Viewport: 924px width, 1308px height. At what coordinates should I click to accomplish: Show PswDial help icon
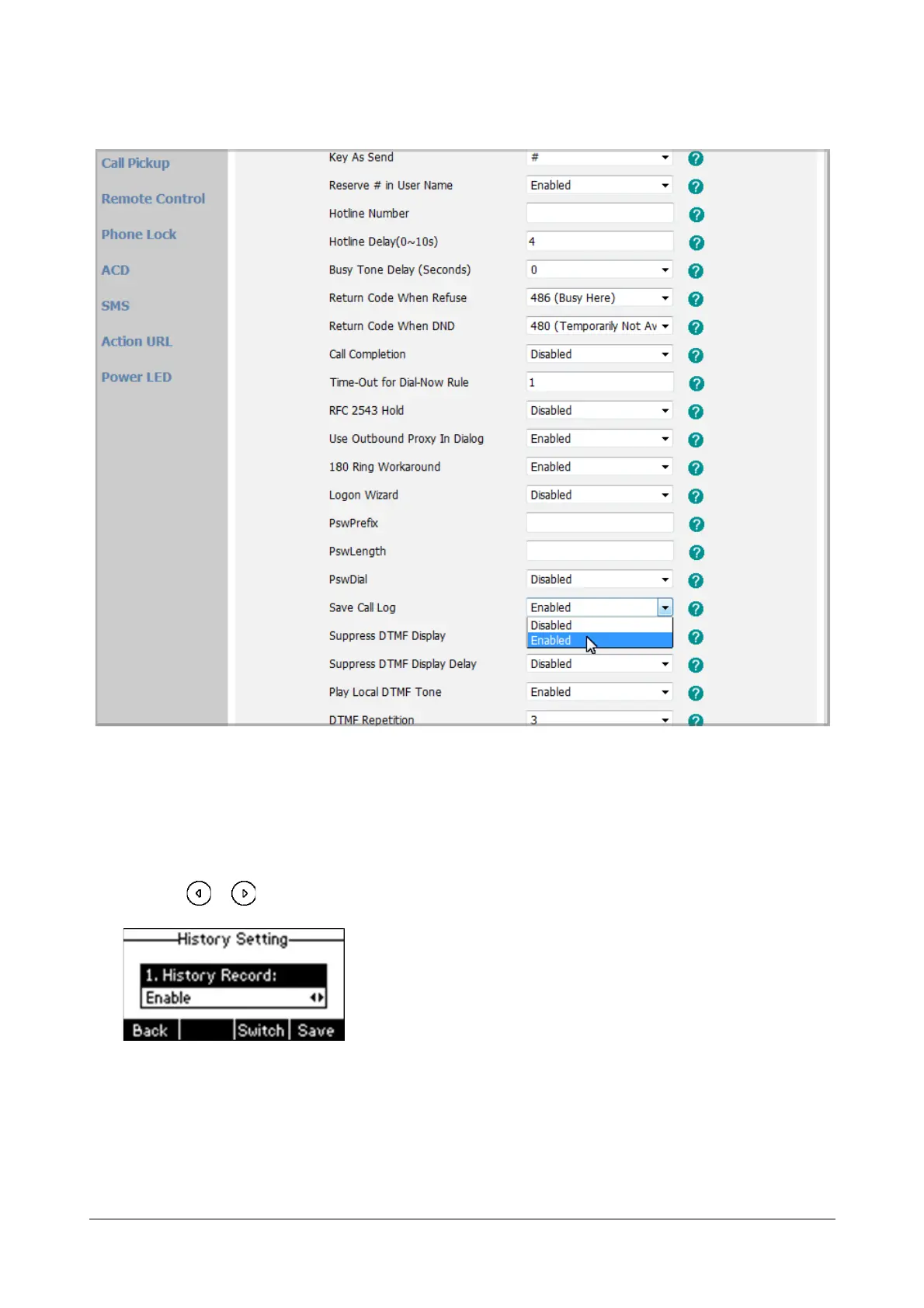696,580
